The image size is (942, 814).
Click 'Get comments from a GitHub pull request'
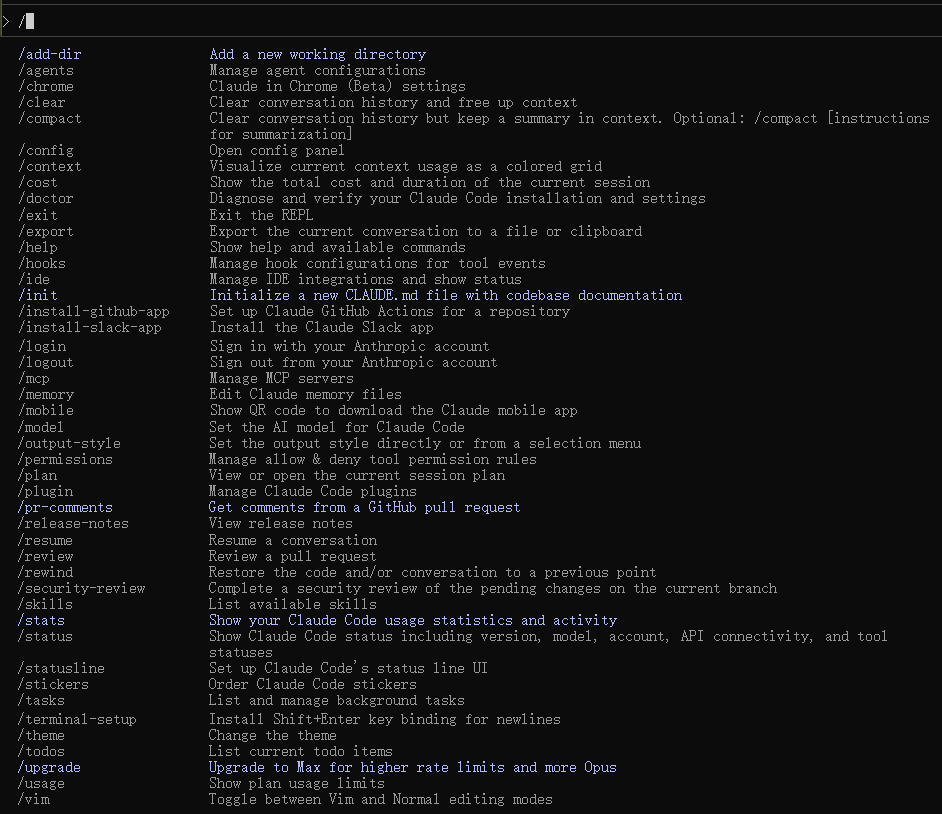[x=364, y=508]
